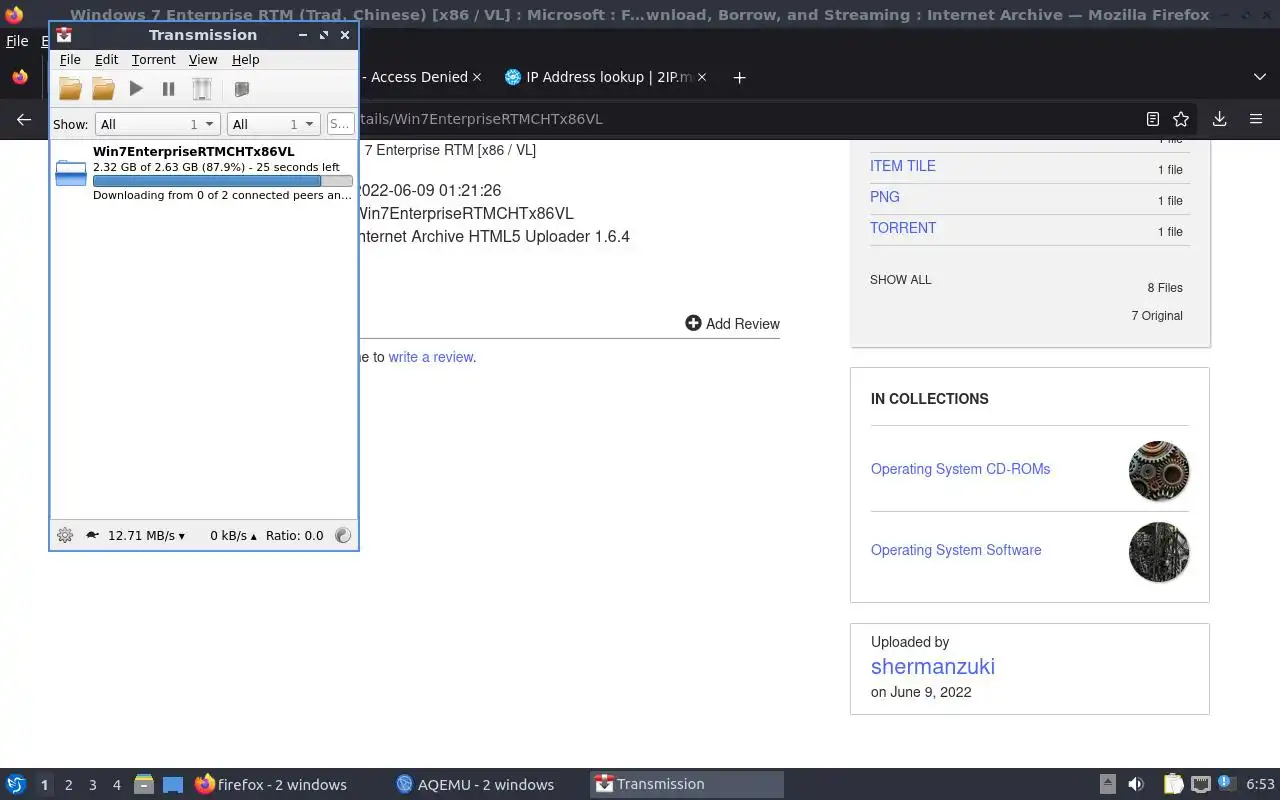This screenshot has width=1280, height=800.
Task: Remove the torrent using the trash icon
Action: pos(202,89)
